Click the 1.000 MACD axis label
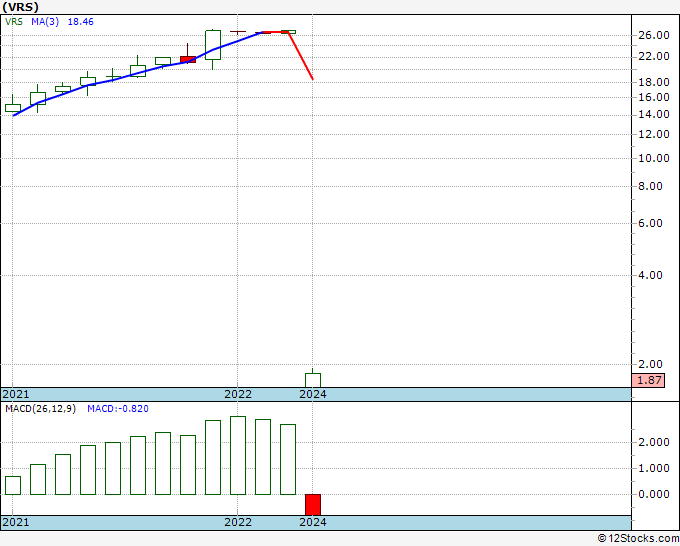This screenshot has width=680, height=546. coord(654,469)
